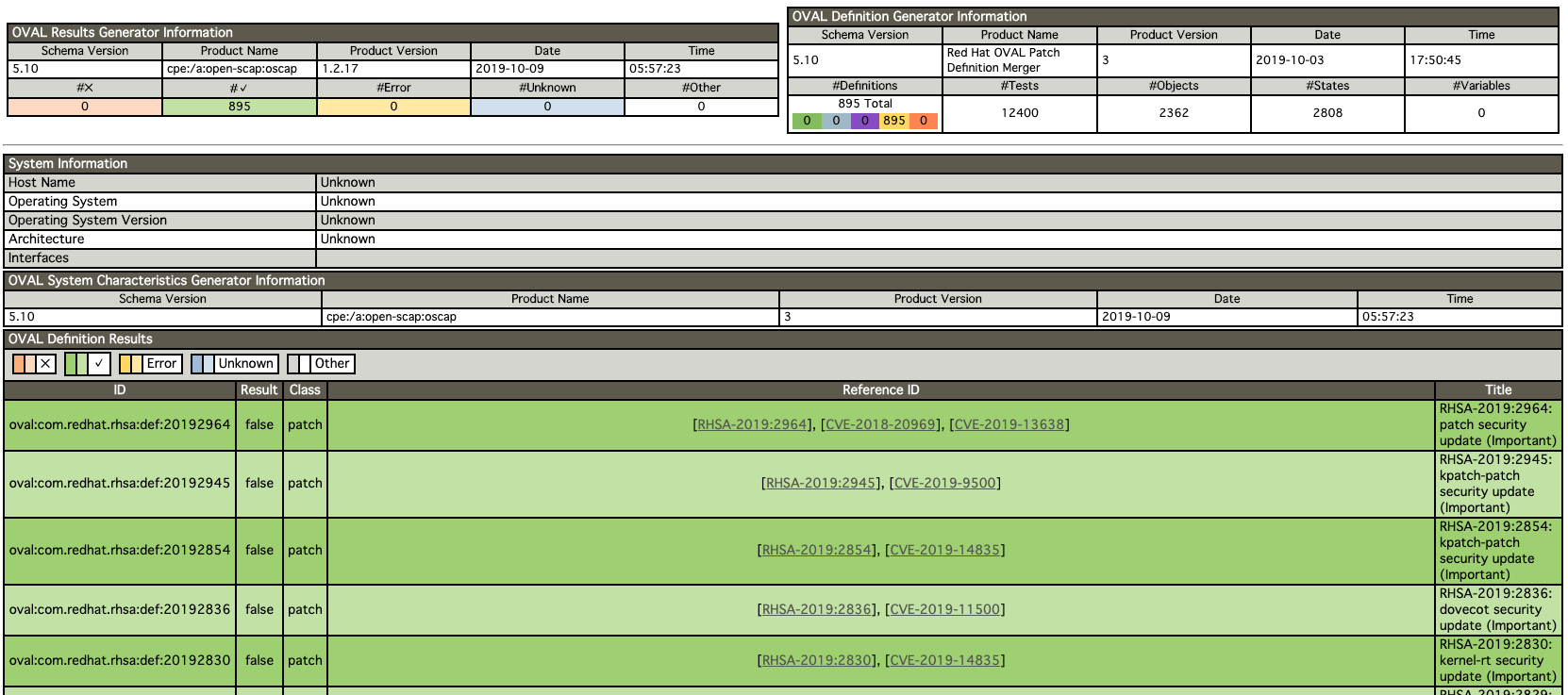Open CVE-2019-14835 link in the RHSA-2019:2830 row
This screenshot has height=695, width=1568.
tap(945, 660)
